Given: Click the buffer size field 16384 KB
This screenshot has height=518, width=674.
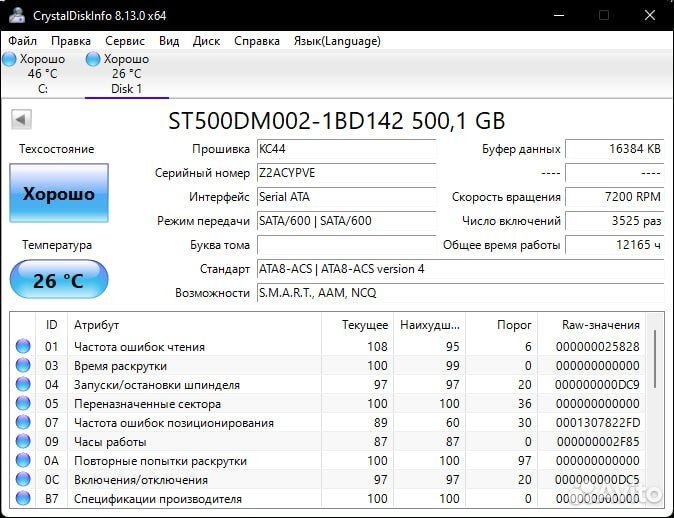Looking at the screenshot, I should point(615,149).
